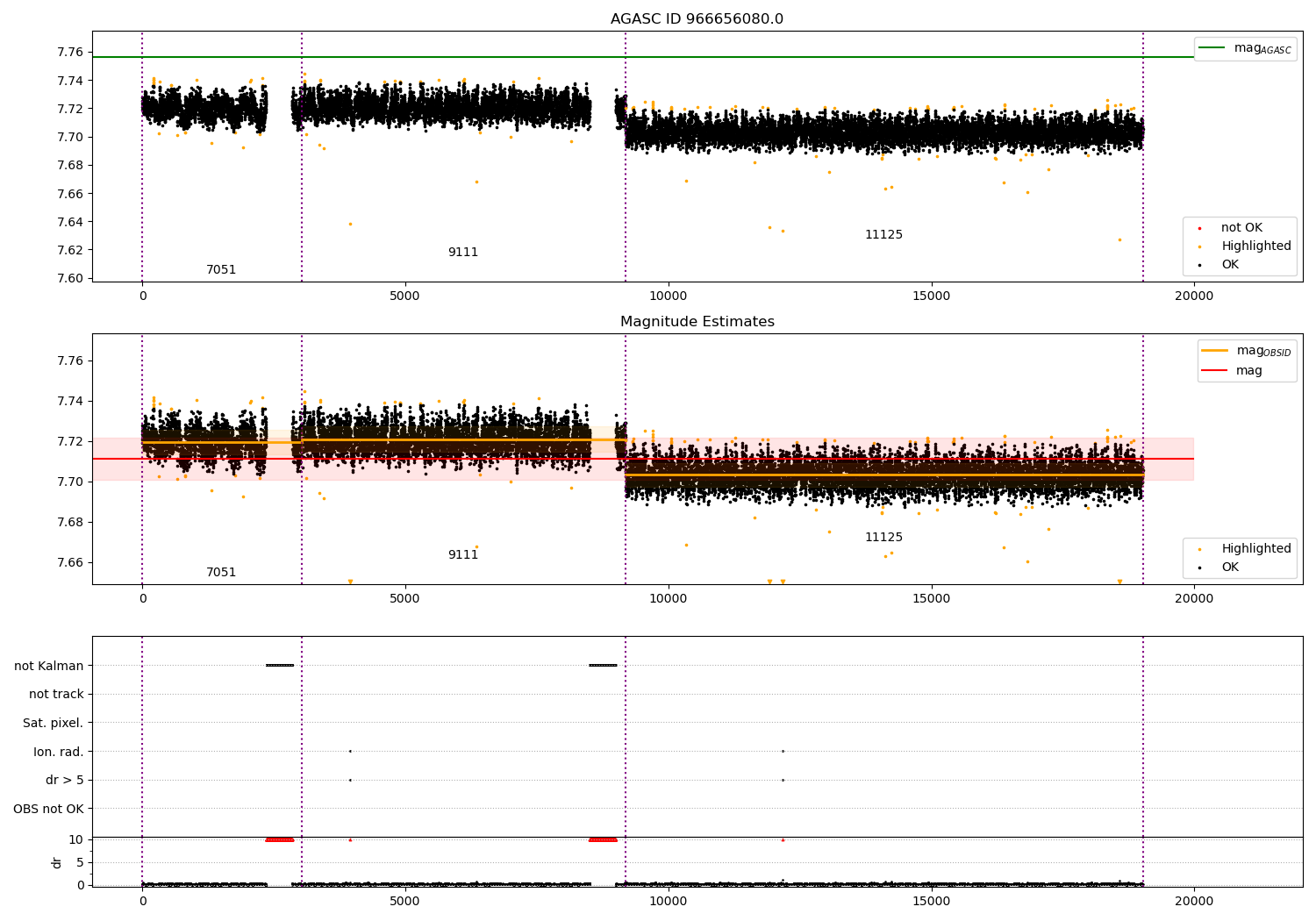Screen dimensions: 1316x921
Task: Select the mag AGASC legend entry
Action: pos(1246,48)
